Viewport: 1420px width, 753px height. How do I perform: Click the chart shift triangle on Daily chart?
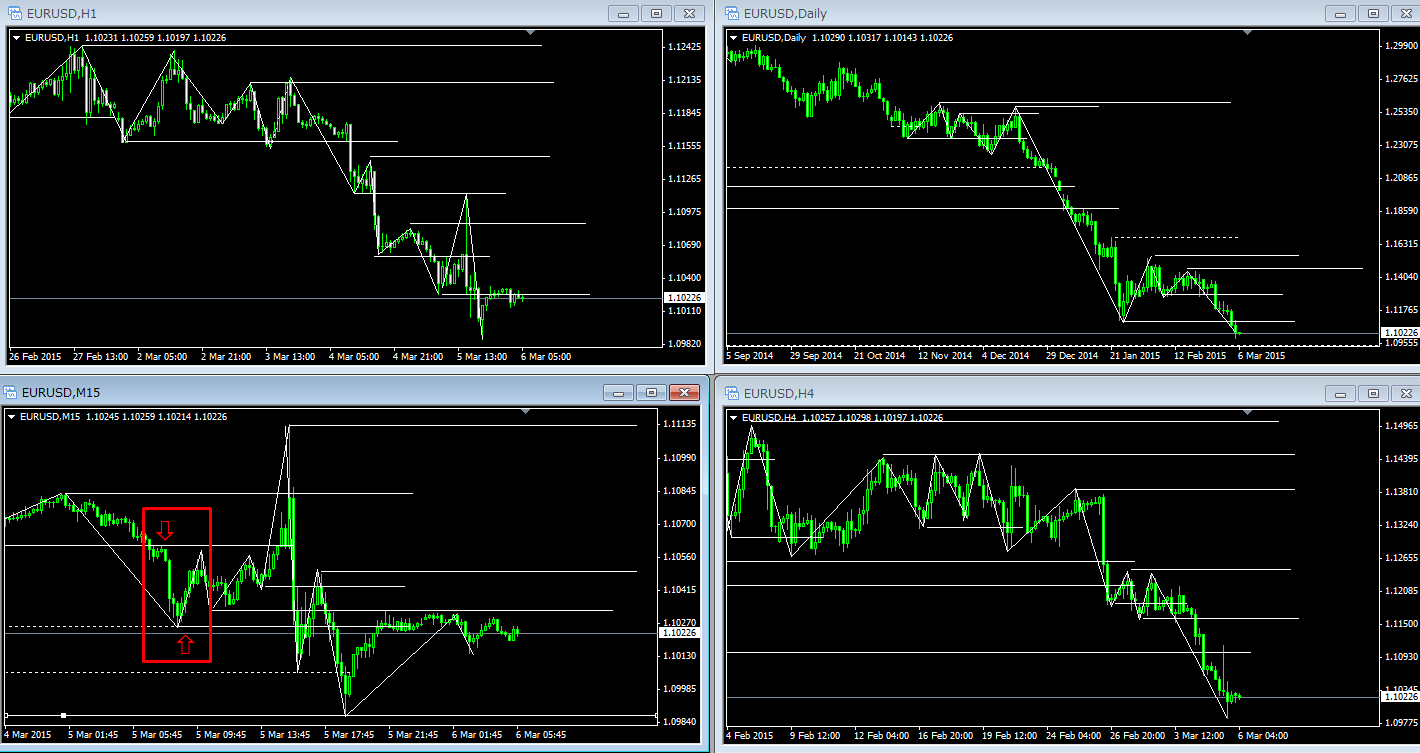[x=1246, y=33]
